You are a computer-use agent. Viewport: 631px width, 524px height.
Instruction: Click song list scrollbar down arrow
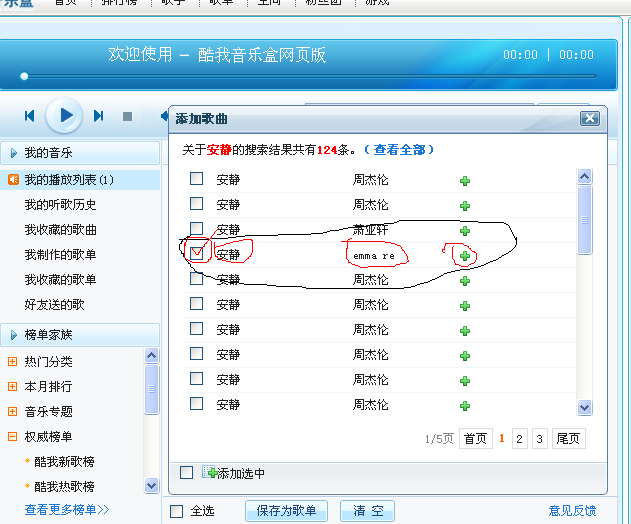[x=584, y=407]
